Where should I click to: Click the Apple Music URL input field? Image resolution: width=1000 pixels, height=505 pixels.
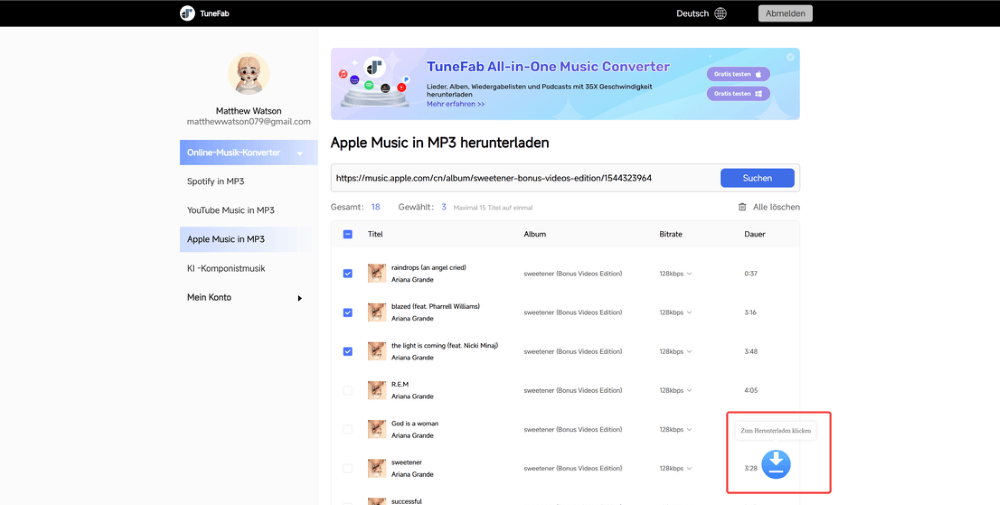[526, 178]
